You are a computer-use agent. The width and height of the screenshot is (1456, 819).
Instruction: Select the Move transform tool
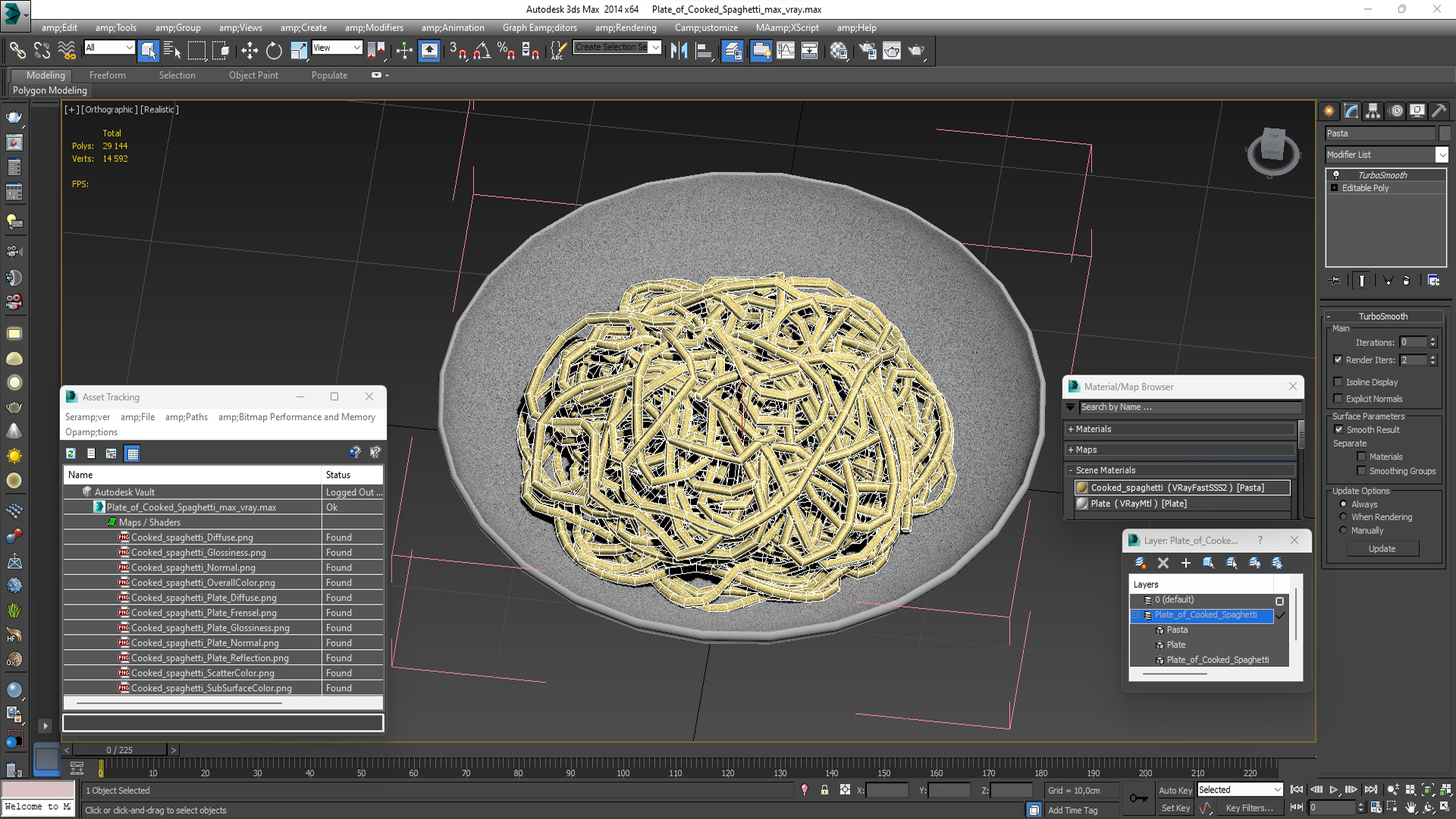[249, 51]
